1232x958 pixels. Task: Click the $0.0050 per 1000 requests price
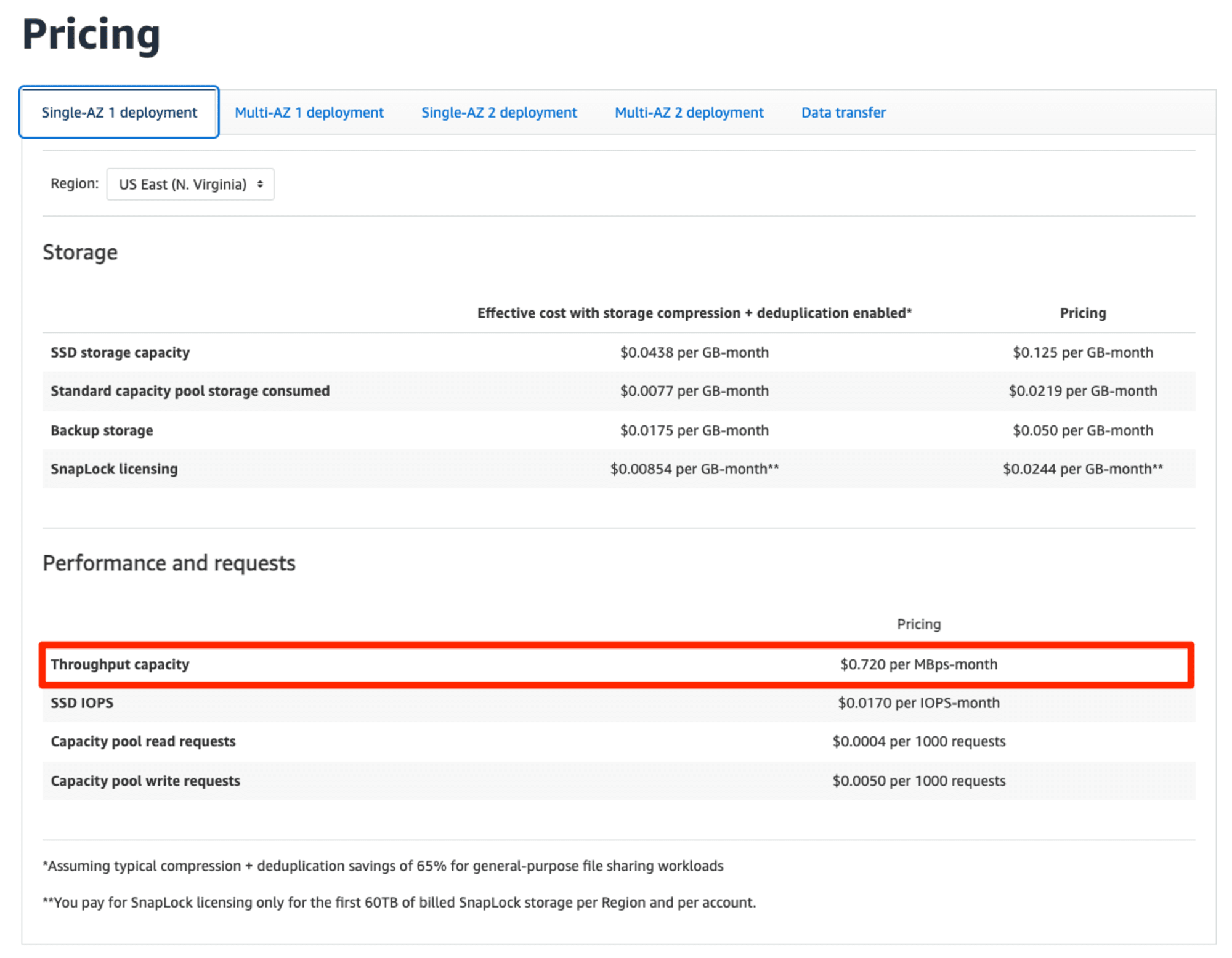point(918,781)
